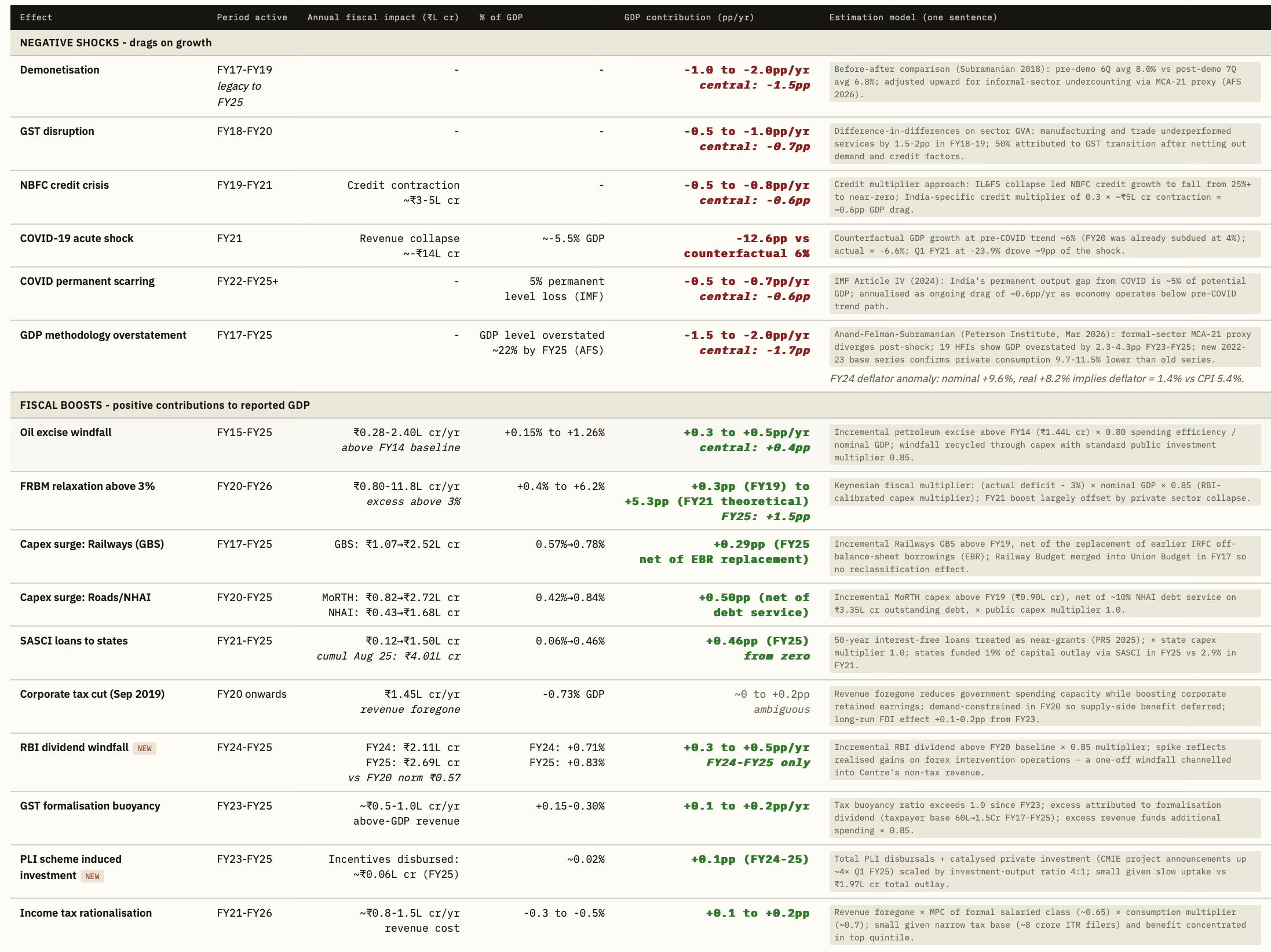Click the Estimation model column header

click(913, 17)
